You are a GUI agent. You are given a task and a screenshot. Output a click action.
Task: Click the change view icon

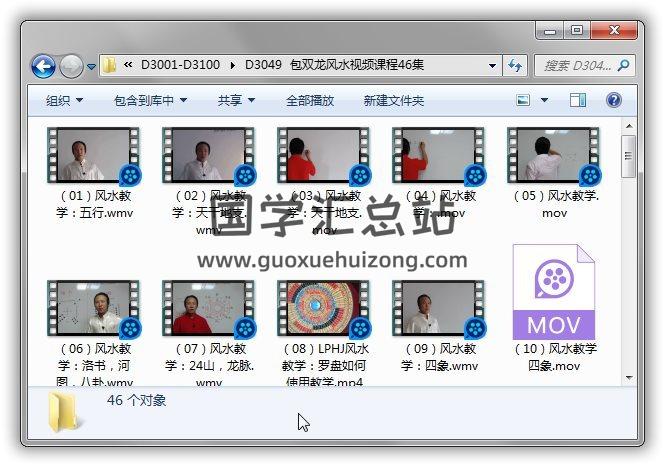pos(522,100)
